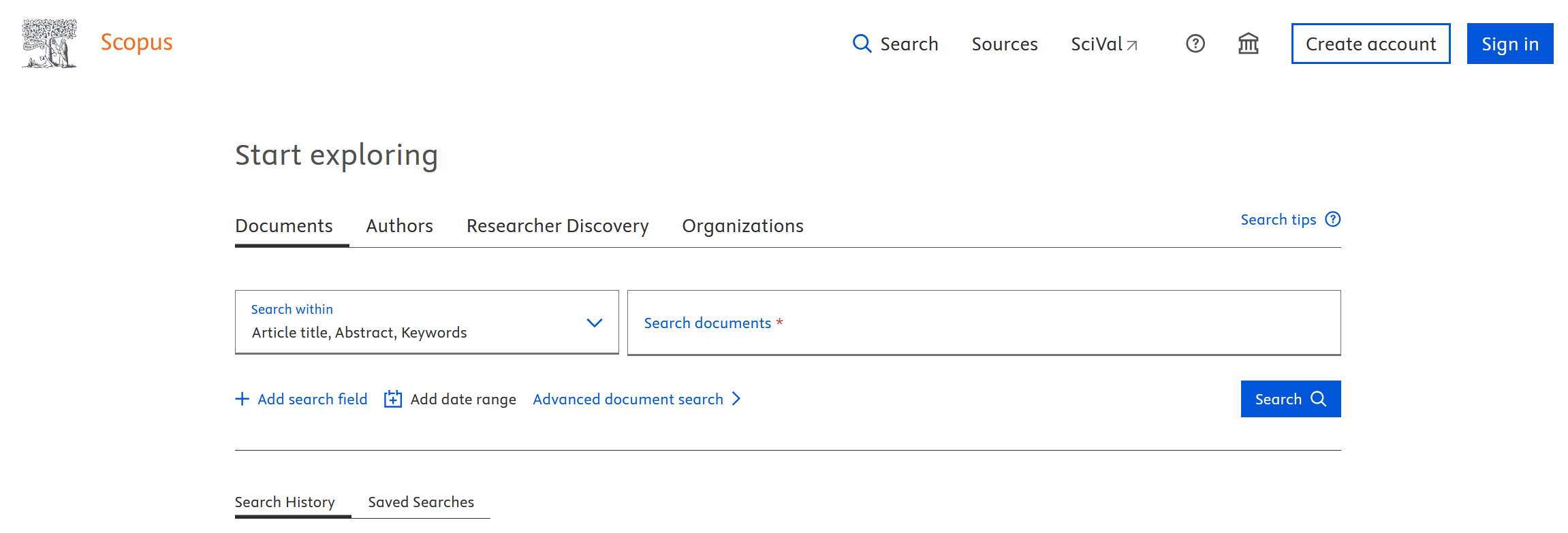Open the Researcher Discovery tab
Screen dimensions: 1568x533
coord(557,226)
